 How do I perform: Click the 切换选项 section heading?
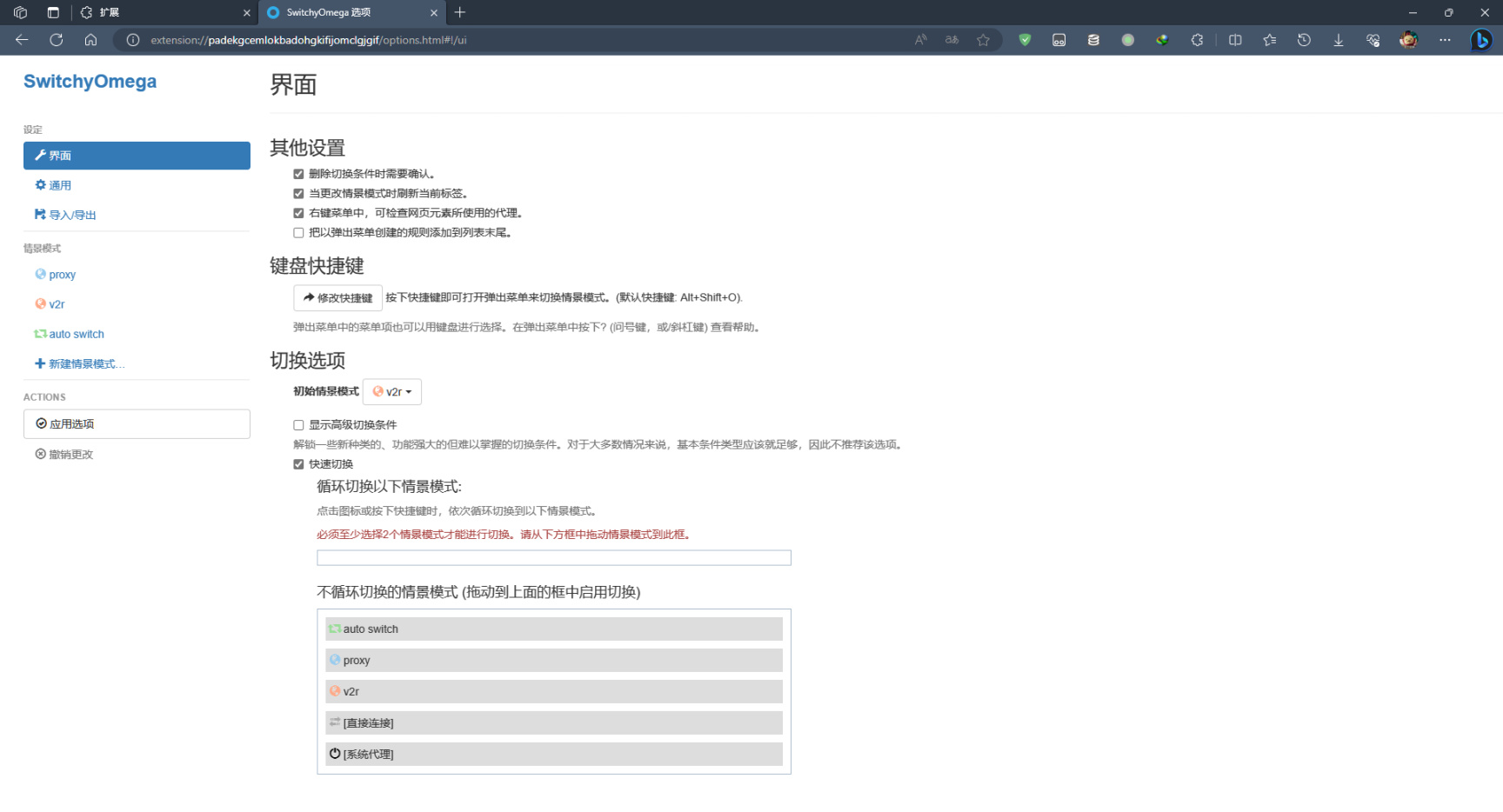[x=308, y=361]
